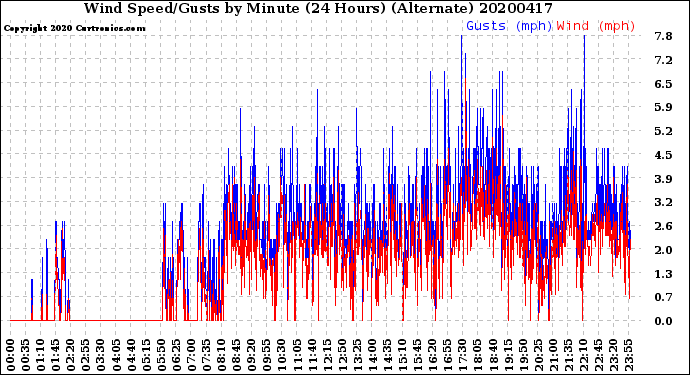This screenshot has width=690, height=375.
Task: Click the 07:35 time label
Action: (x=206, y=355)
